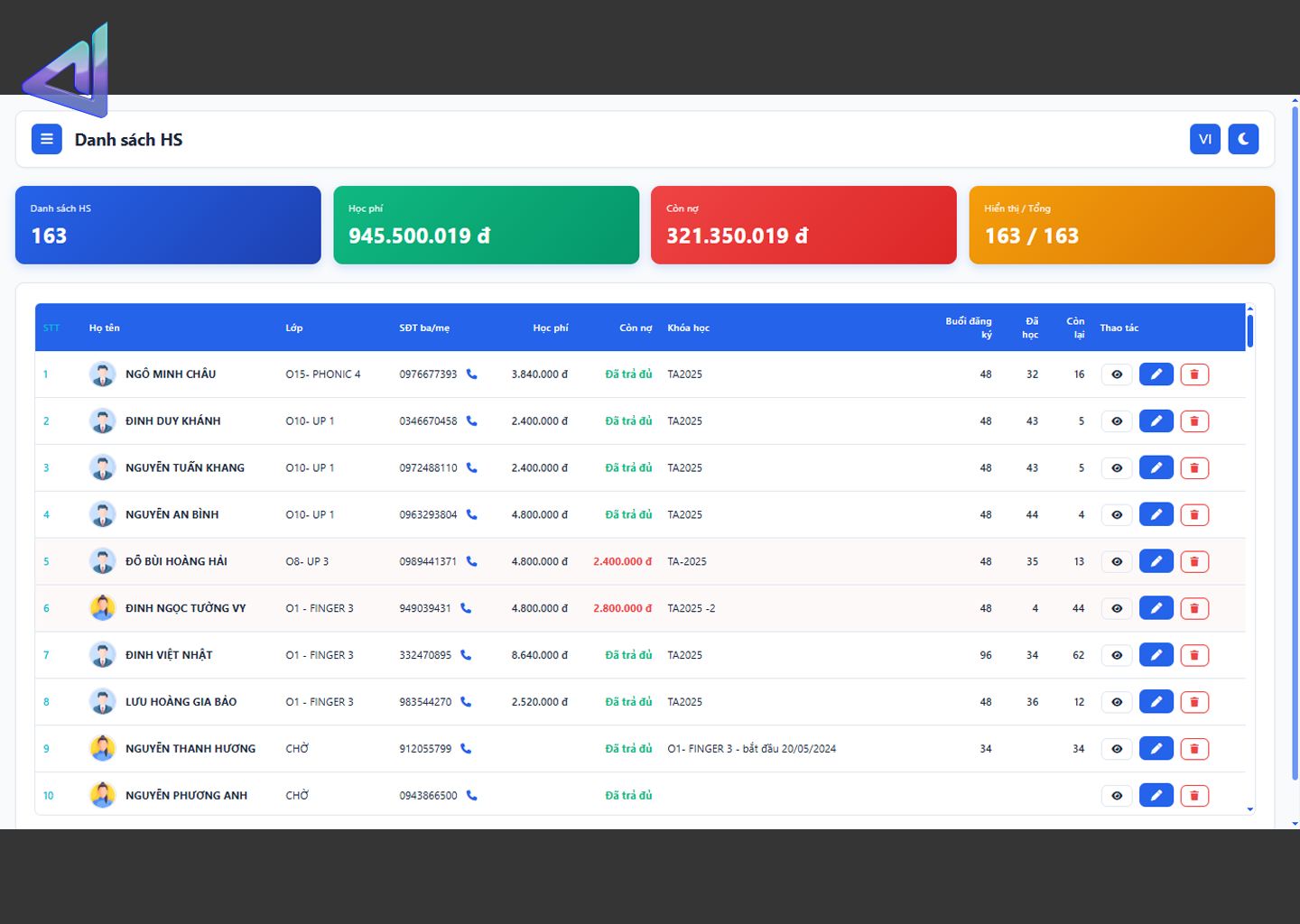Sort by Học phí column header
The height and width of the screenshot is (924, 1300).
coord(550,328)
